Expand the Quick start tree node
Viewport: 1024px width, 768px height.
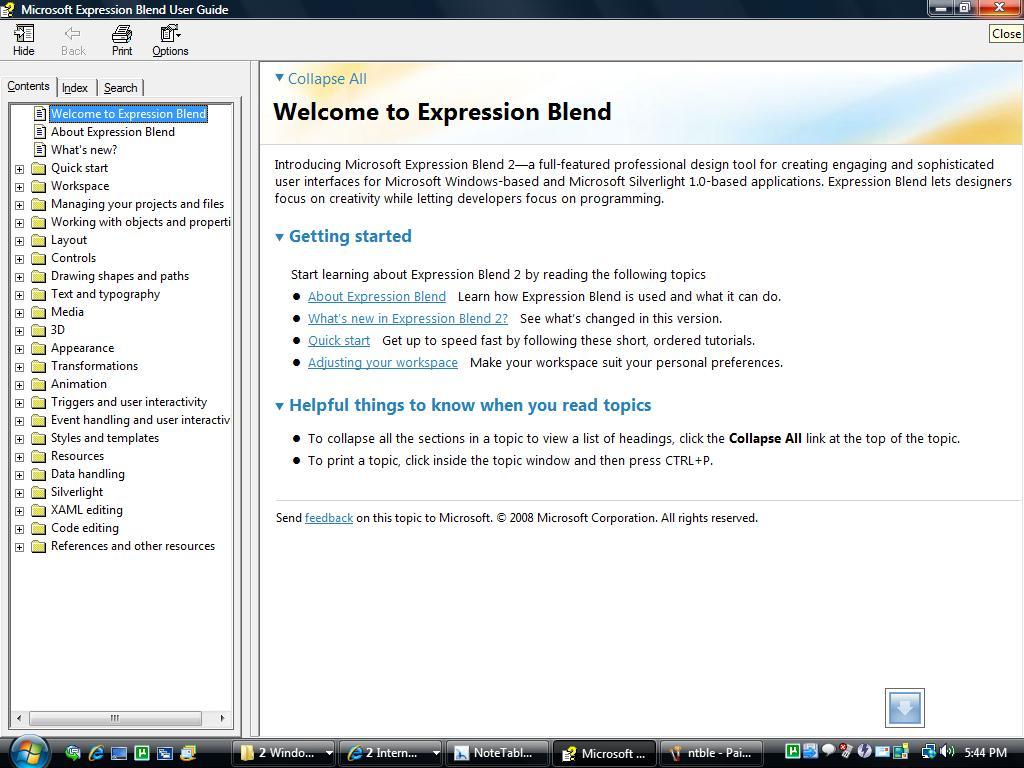click(20, 169)
